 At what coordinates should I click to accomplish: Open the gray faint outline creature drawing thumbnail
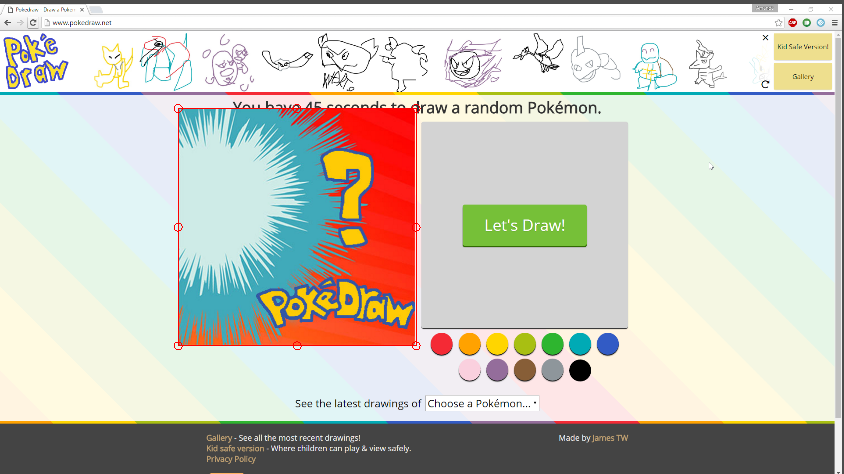click(594, 60)
